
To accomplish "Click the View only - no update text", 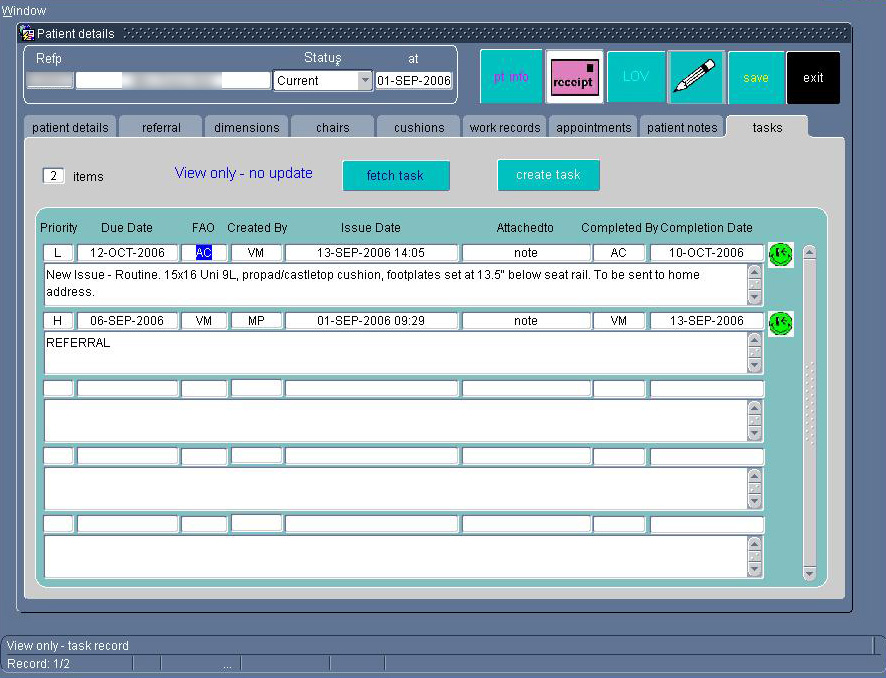I will coord(244,173).
